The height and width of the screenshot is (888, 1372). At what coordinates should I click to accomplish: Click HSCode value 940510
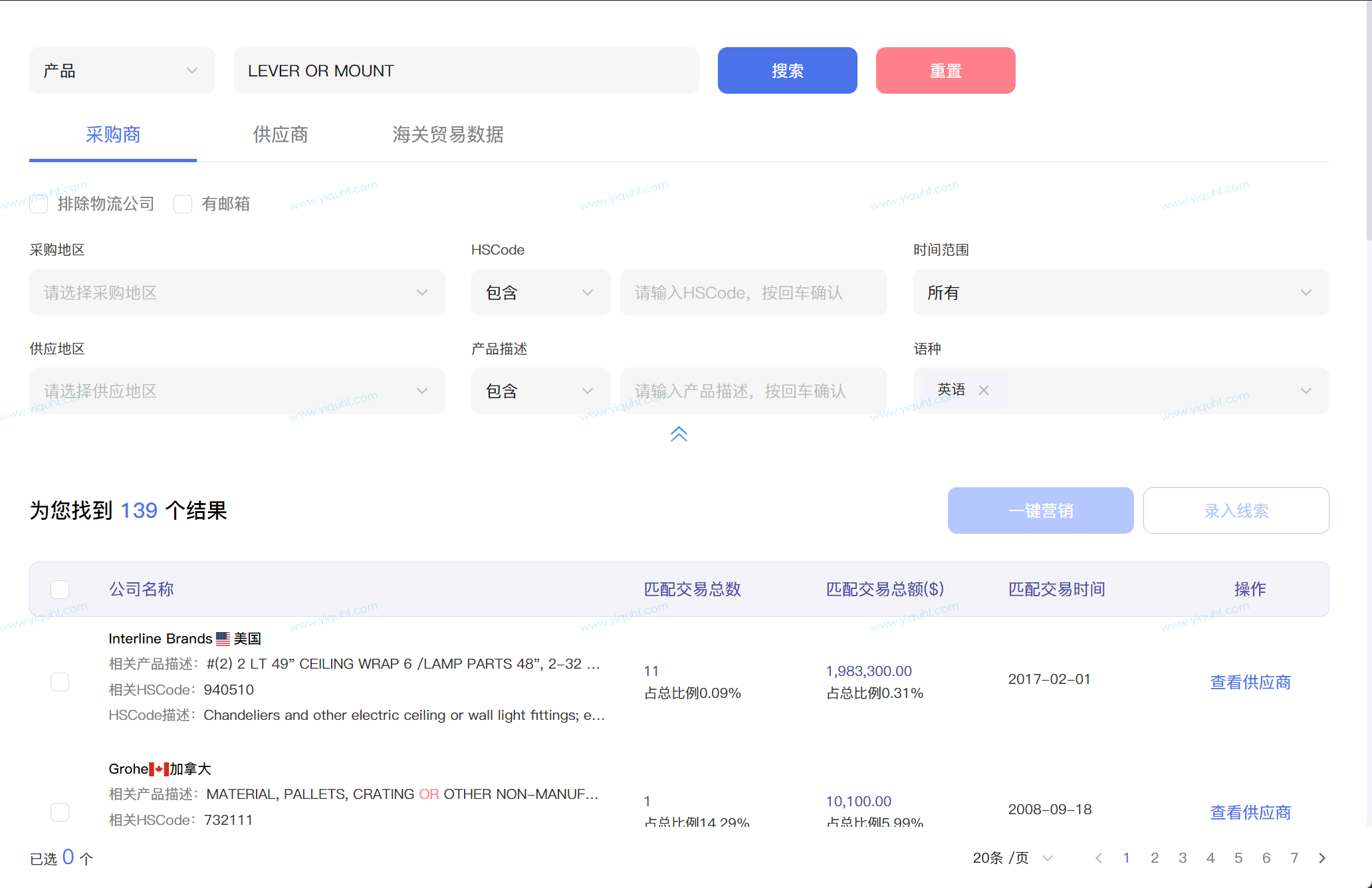[229, 690]
